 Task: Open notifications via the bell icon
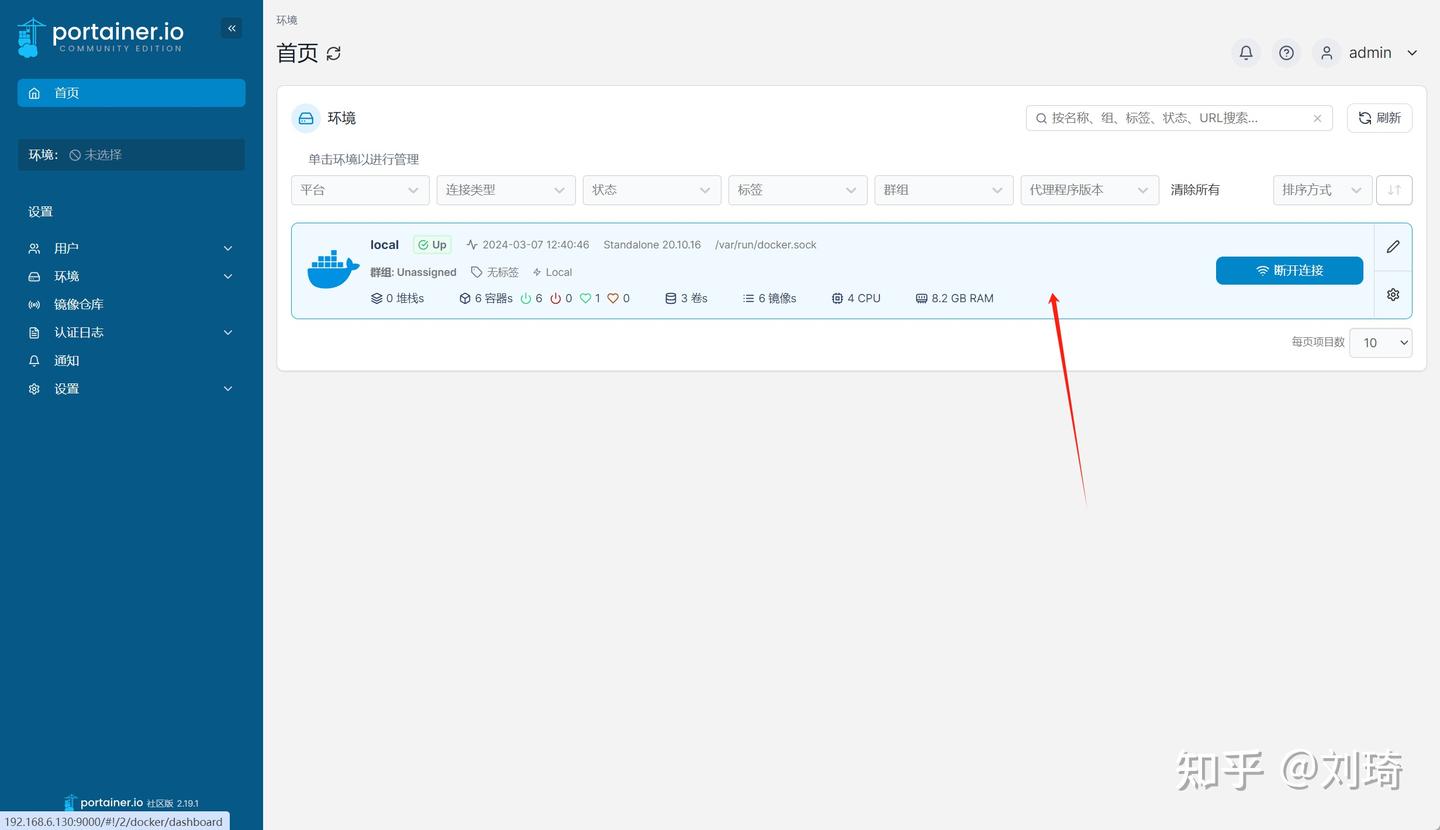coord(1245,52)
